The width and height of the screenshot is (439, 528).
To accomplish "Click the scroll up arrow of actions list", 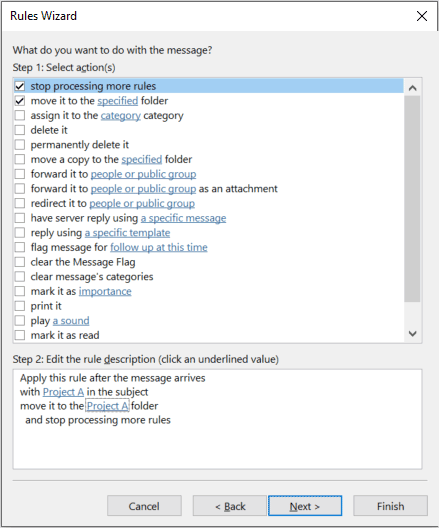I will click(x=412, y=88).
